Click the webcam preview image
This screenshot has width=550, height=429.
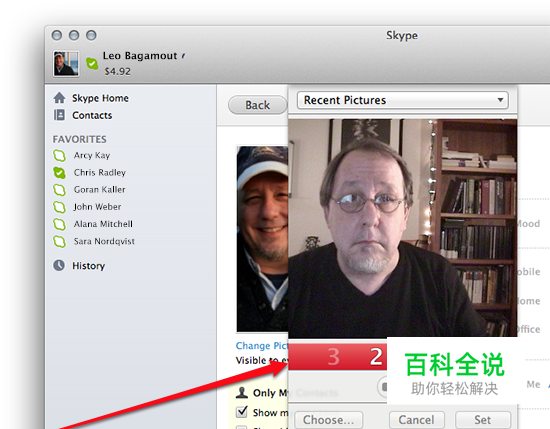(402, 228)
